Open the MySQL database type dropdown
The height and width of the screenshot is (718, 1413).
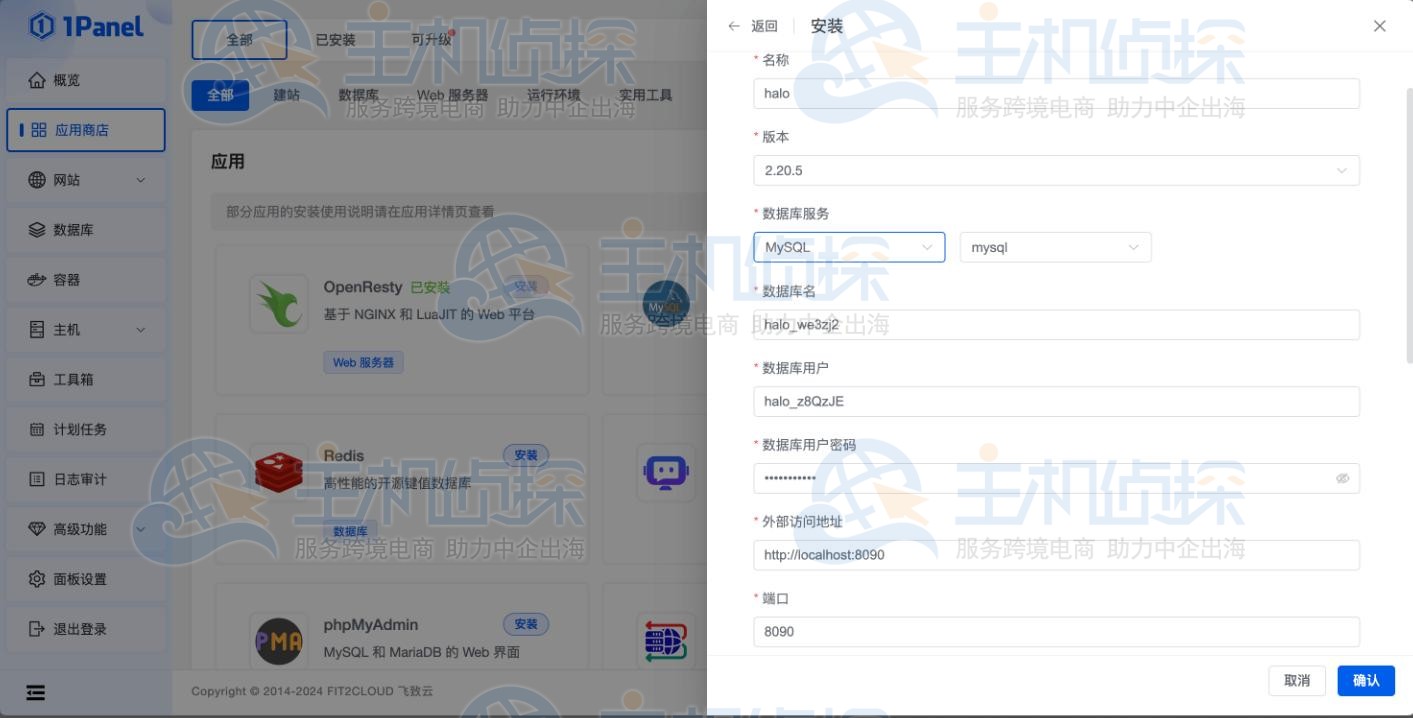tap(849, 247)
